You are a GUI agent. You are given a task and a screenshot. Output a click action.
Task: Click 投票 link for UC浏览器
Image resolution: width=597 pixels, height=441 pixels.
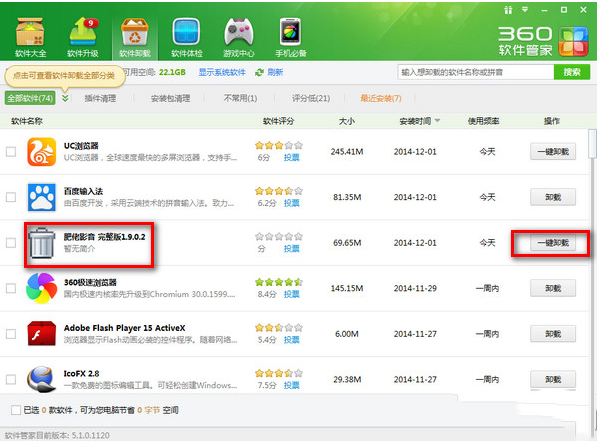(x=291, y=157)
